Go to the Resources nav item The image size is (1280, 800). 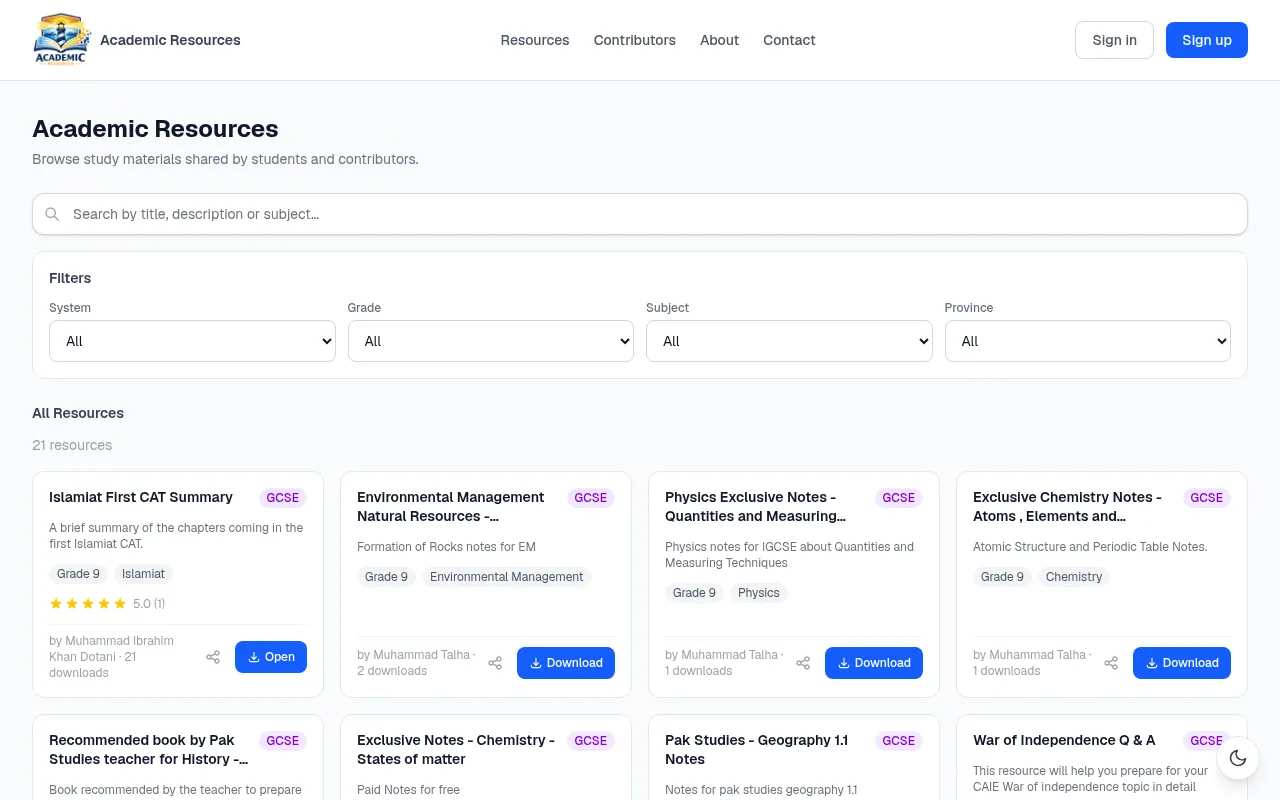(535, 40)
